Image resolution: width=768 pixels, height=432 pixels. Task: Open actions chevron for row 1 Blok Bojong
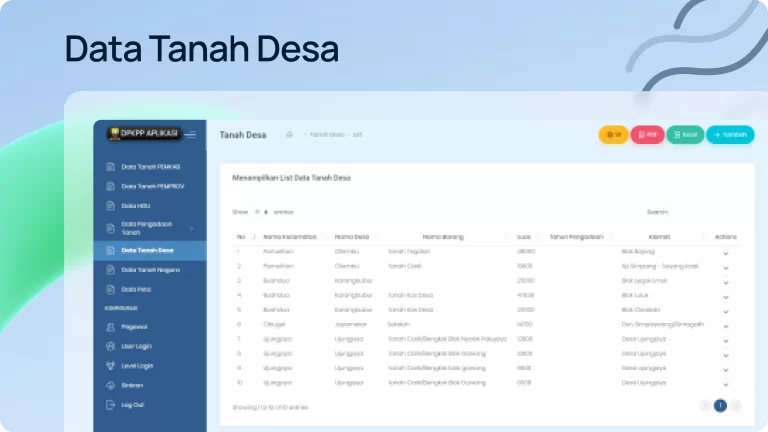tap(726, 253)
